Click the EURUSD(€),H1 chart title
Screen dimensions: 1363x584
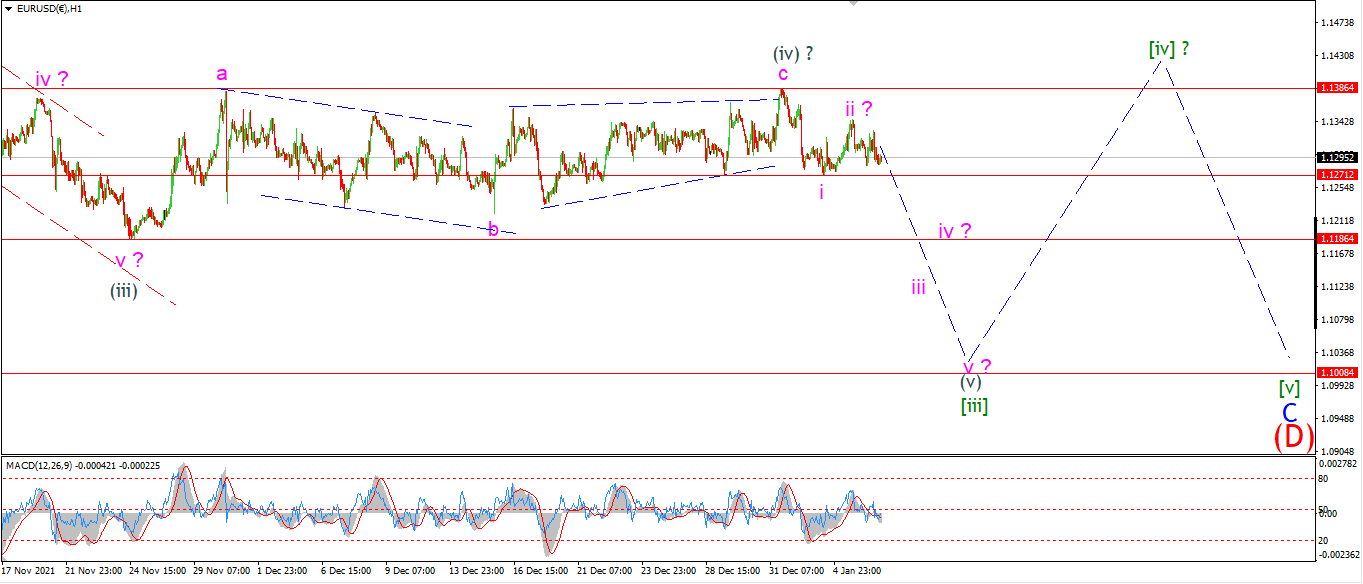[x=50, y=8]
